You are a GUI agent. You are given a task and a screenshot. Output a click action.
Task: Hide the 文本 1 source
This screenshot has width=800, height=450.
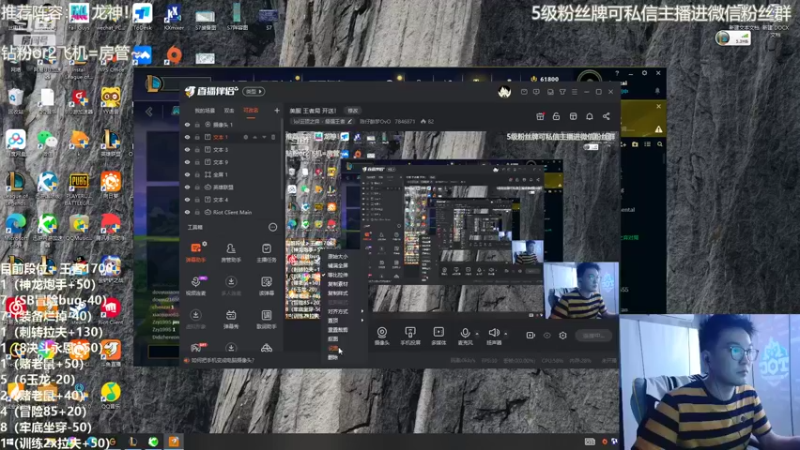pyautogui.click(x=187, y=137)
